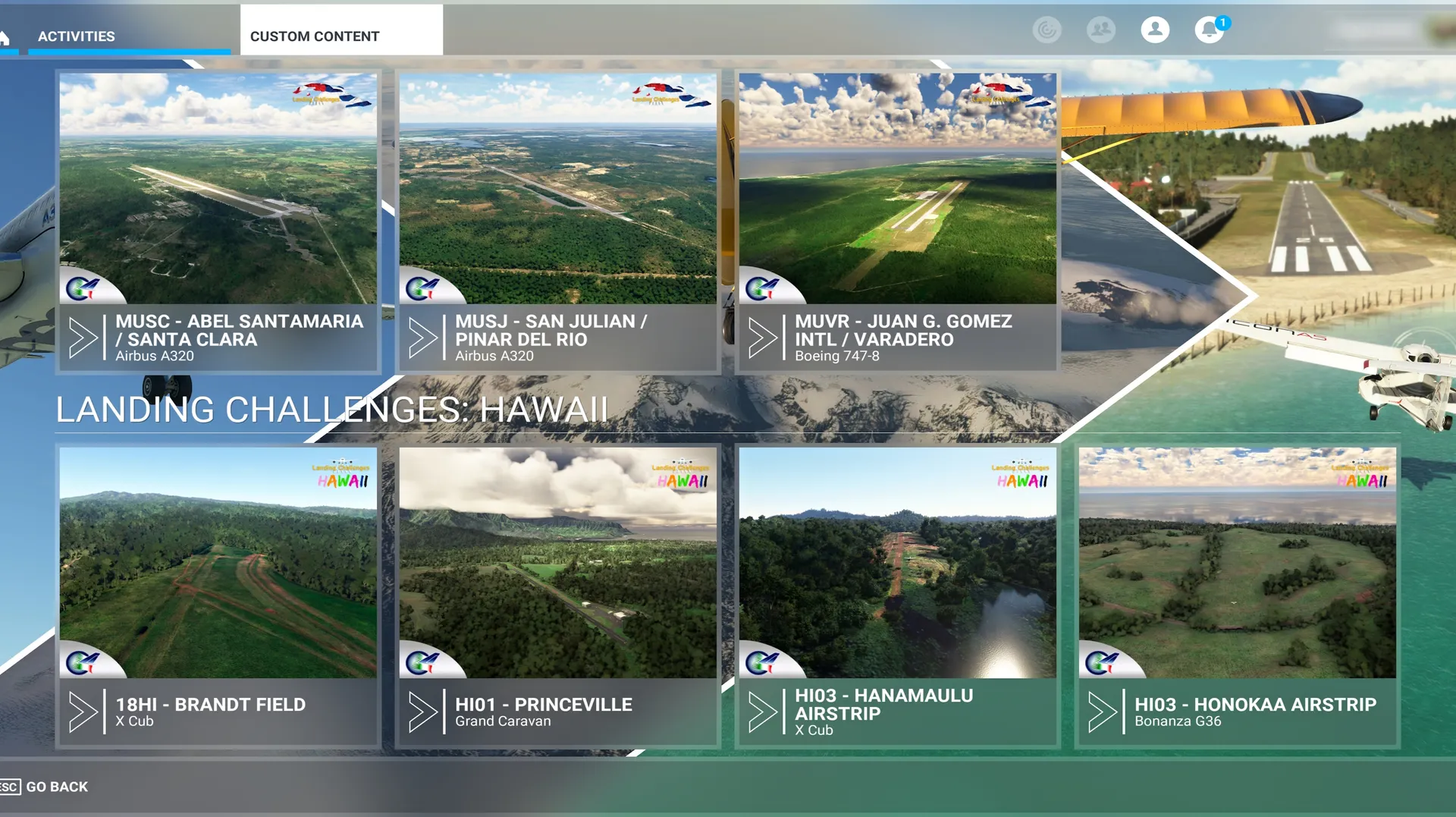Click Hawaii badge on Princeville card
Viewport: 1456px width, 817px height.
click(x=682, y=475)
